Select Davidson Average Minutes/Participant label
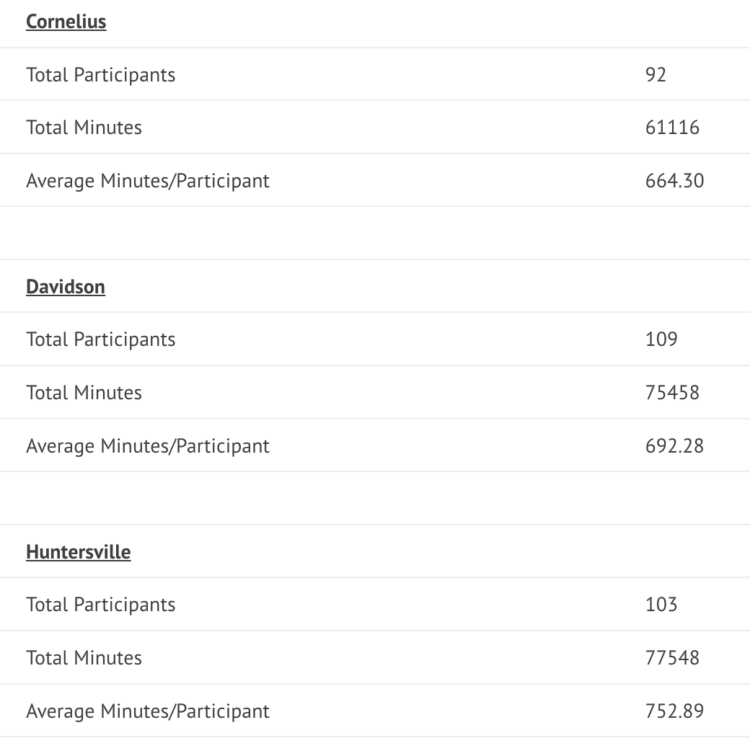 pyautogui.click(x=148, y=446)
